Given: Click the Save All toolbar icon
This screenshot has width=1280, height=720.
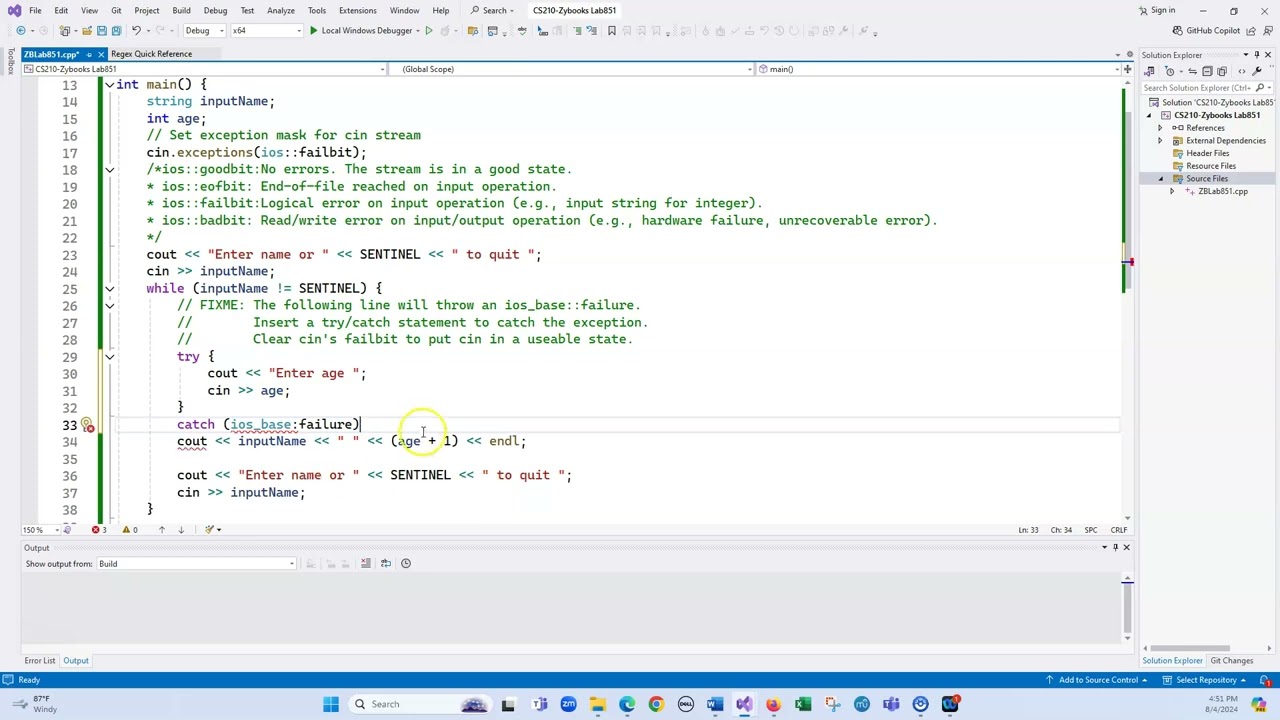Looking at the screenshot, I should point(118,31).
